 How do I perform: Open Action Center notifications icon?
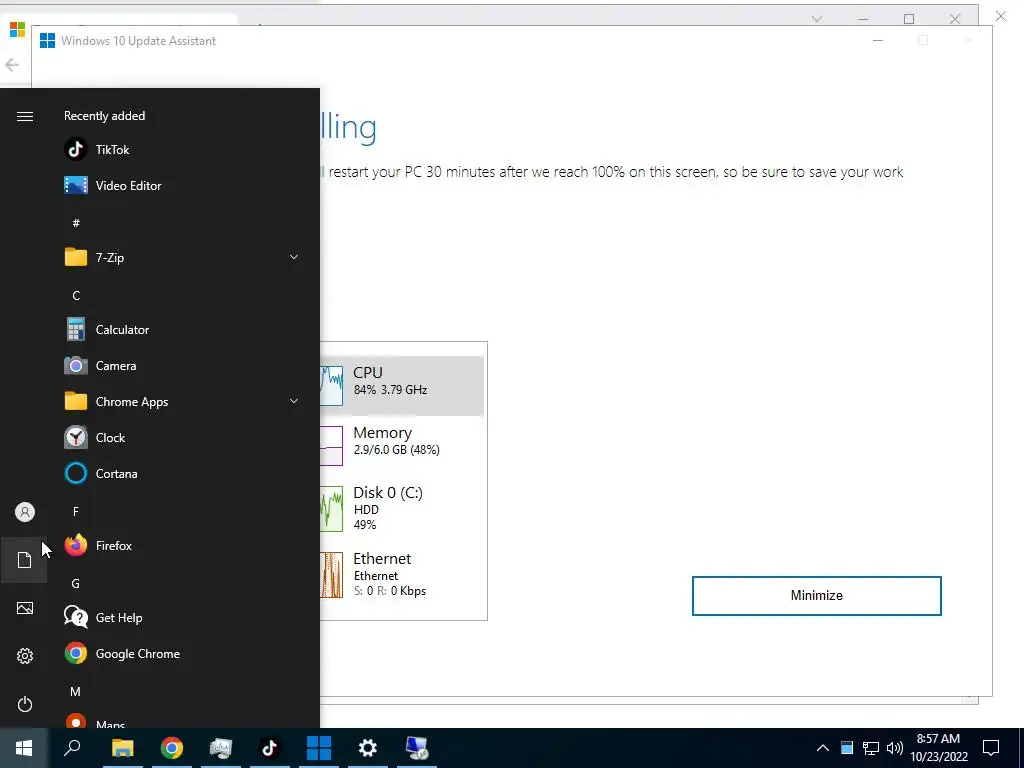tap(991, 748)
